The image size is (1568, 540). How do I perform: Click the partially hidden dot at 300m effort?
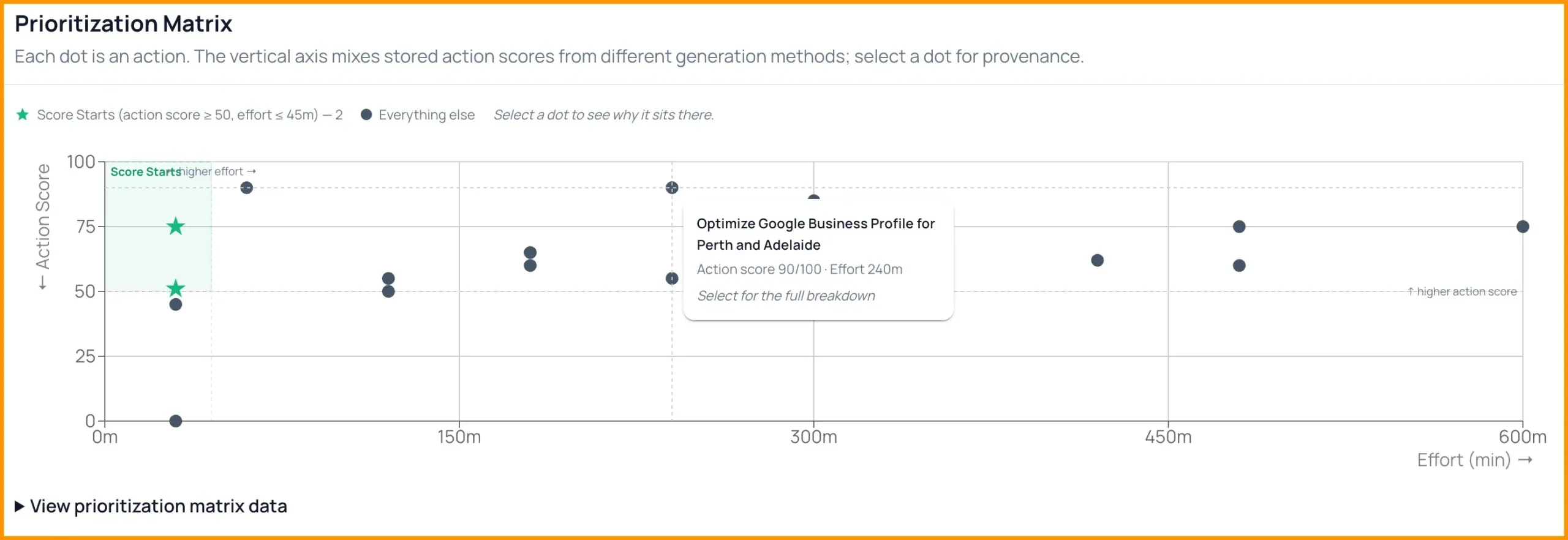[814, 198]
